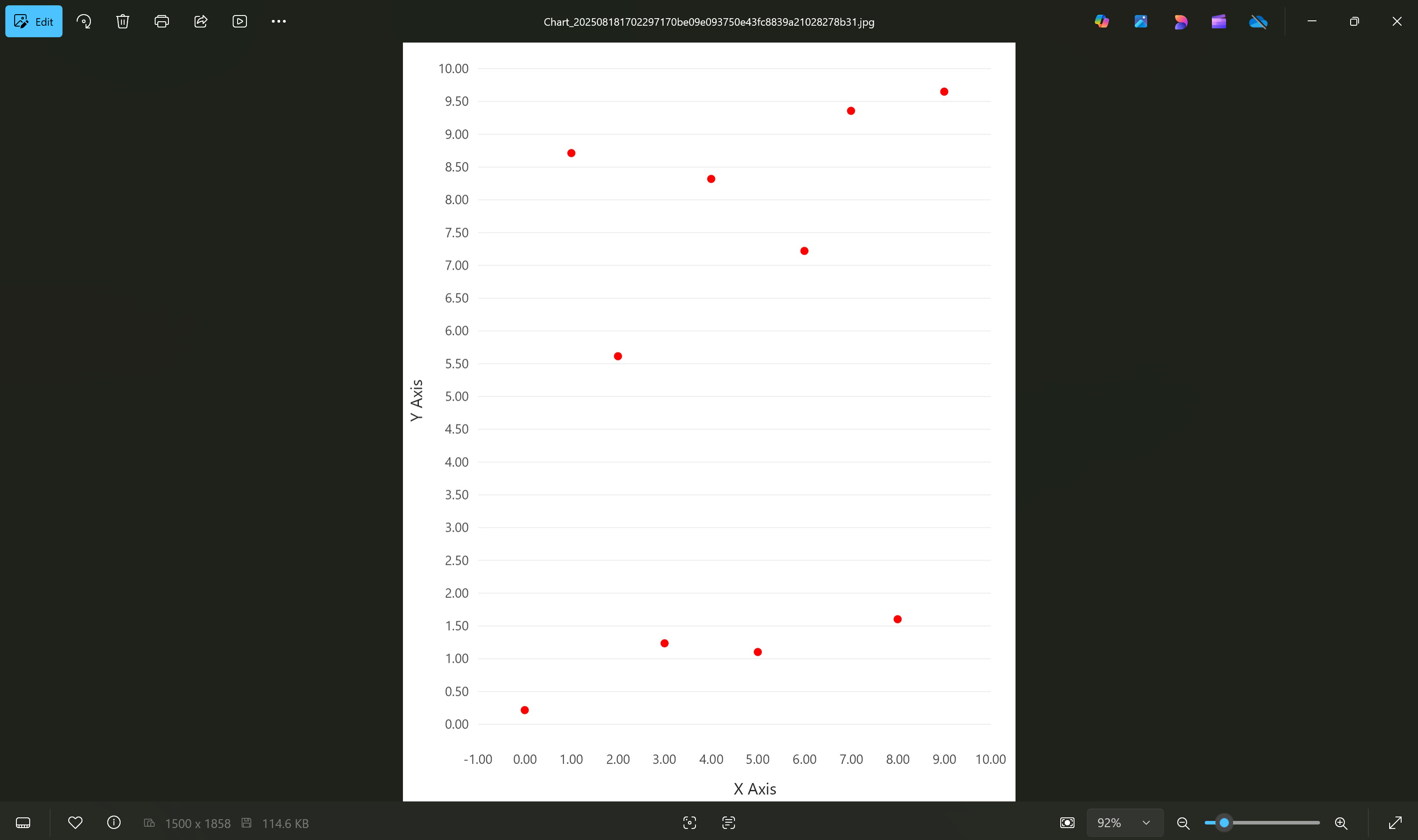
Task: Open the Copilot icon in title bar
Action: 1102,22
